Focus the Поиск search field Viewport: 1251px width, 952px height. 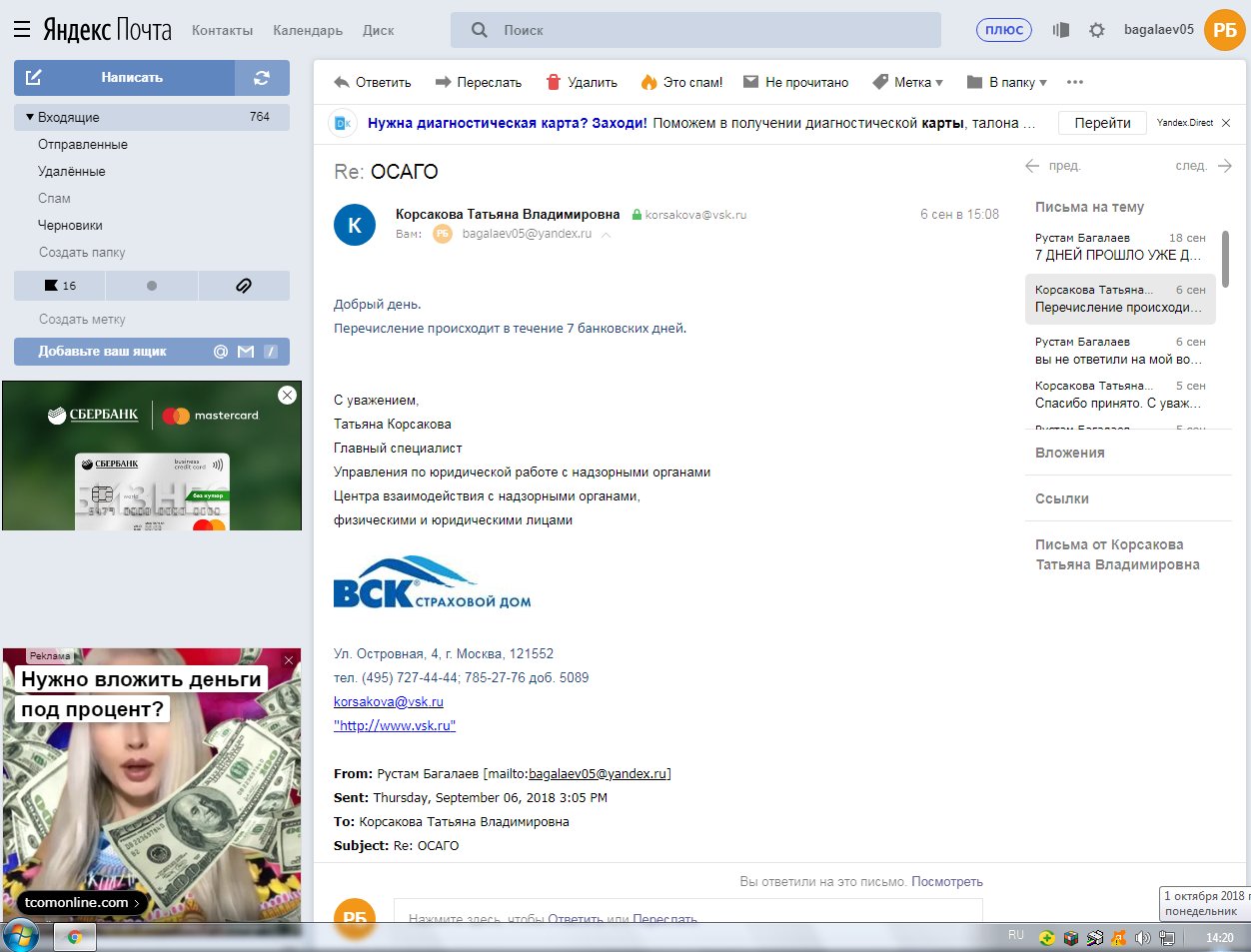click(695, 30)
